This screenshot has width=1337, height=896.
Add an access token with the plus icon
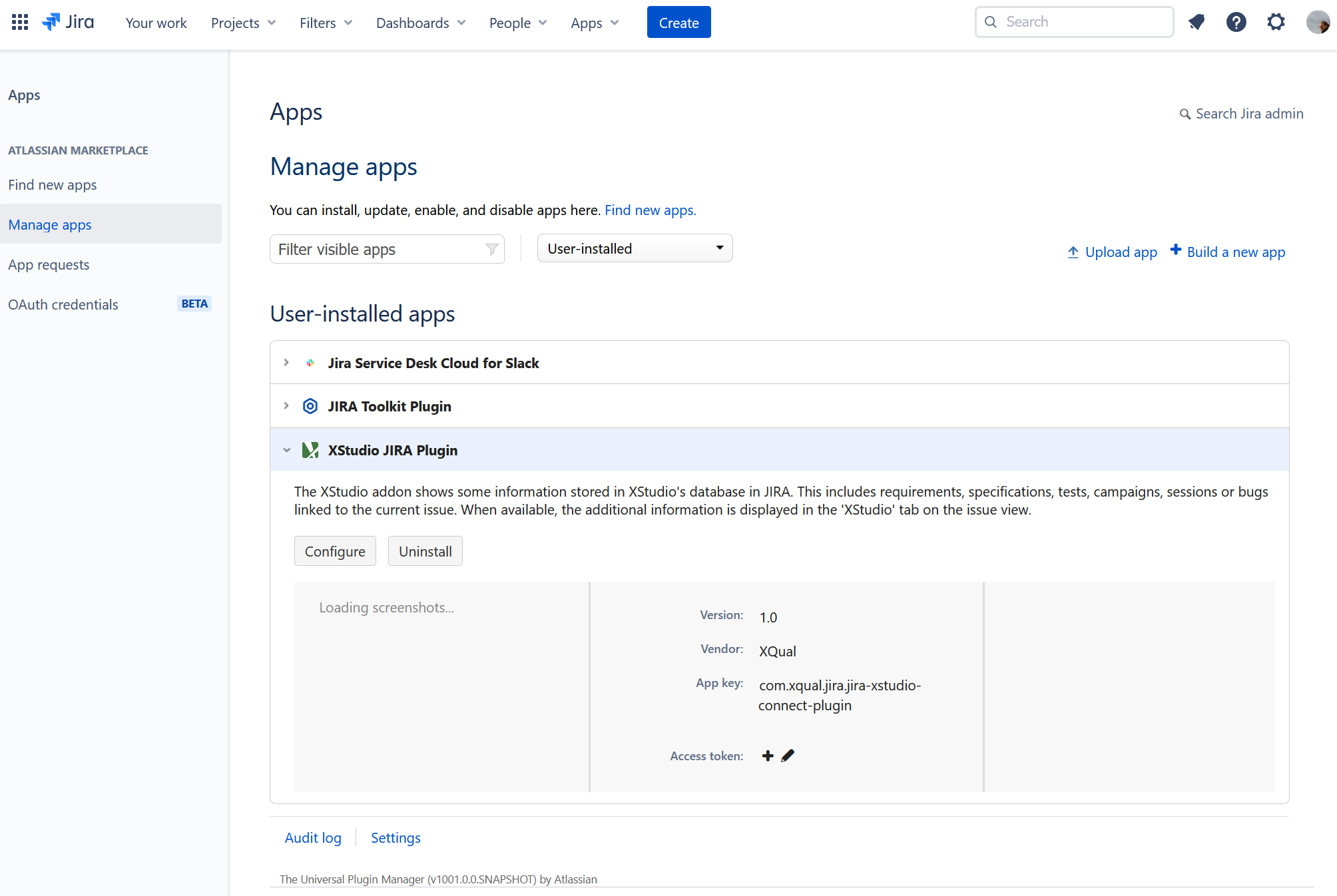pos(768,756)
